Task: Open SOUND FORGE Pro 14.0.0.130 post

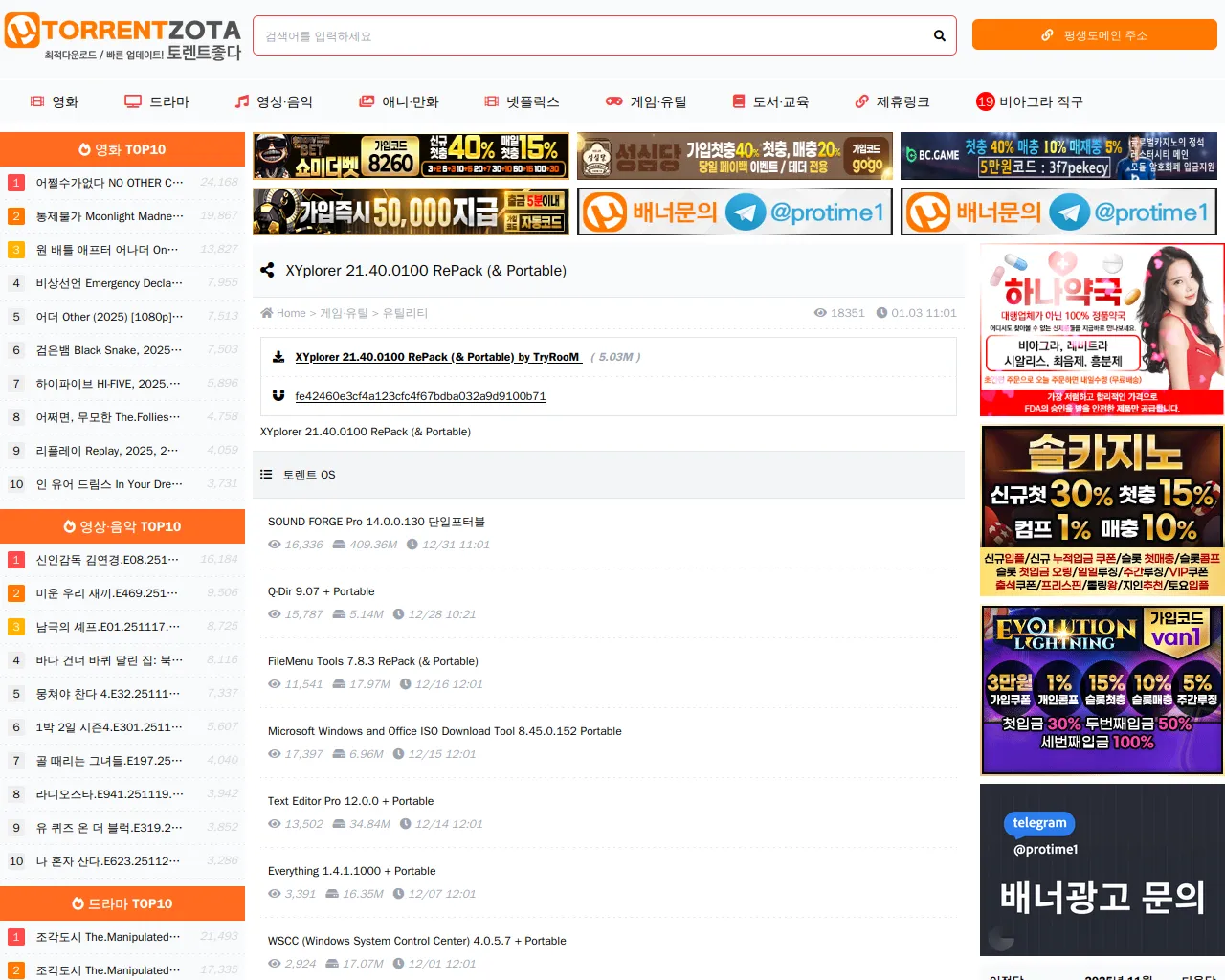Action: coord(376,522)
